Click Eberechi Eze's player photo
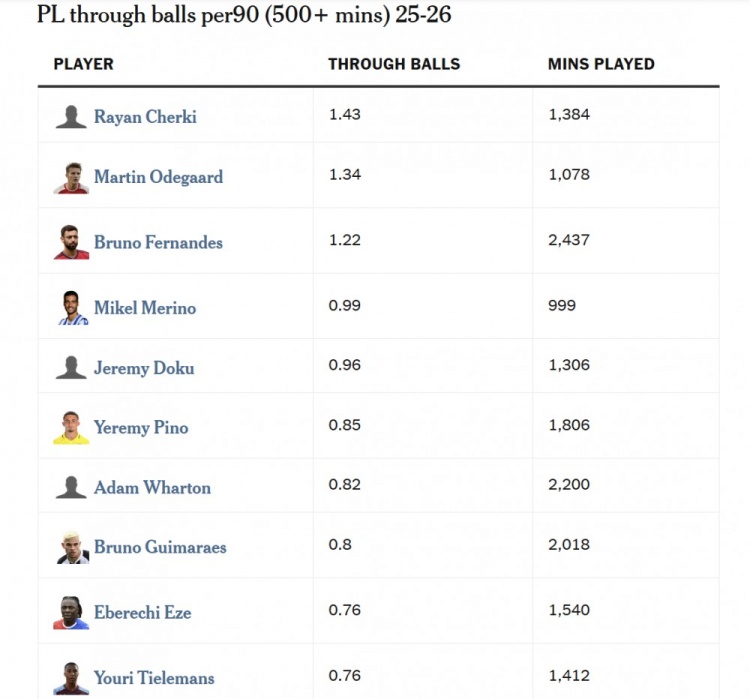 tap(71, 612)
